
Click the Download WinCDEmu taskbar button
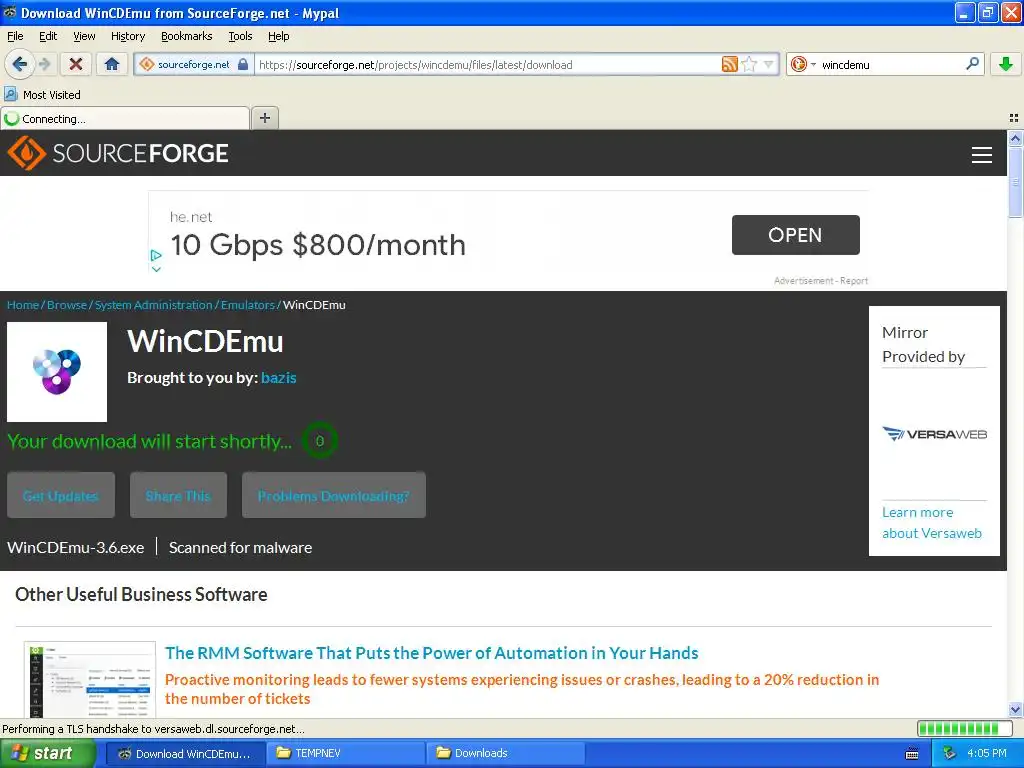pos(185,753)
